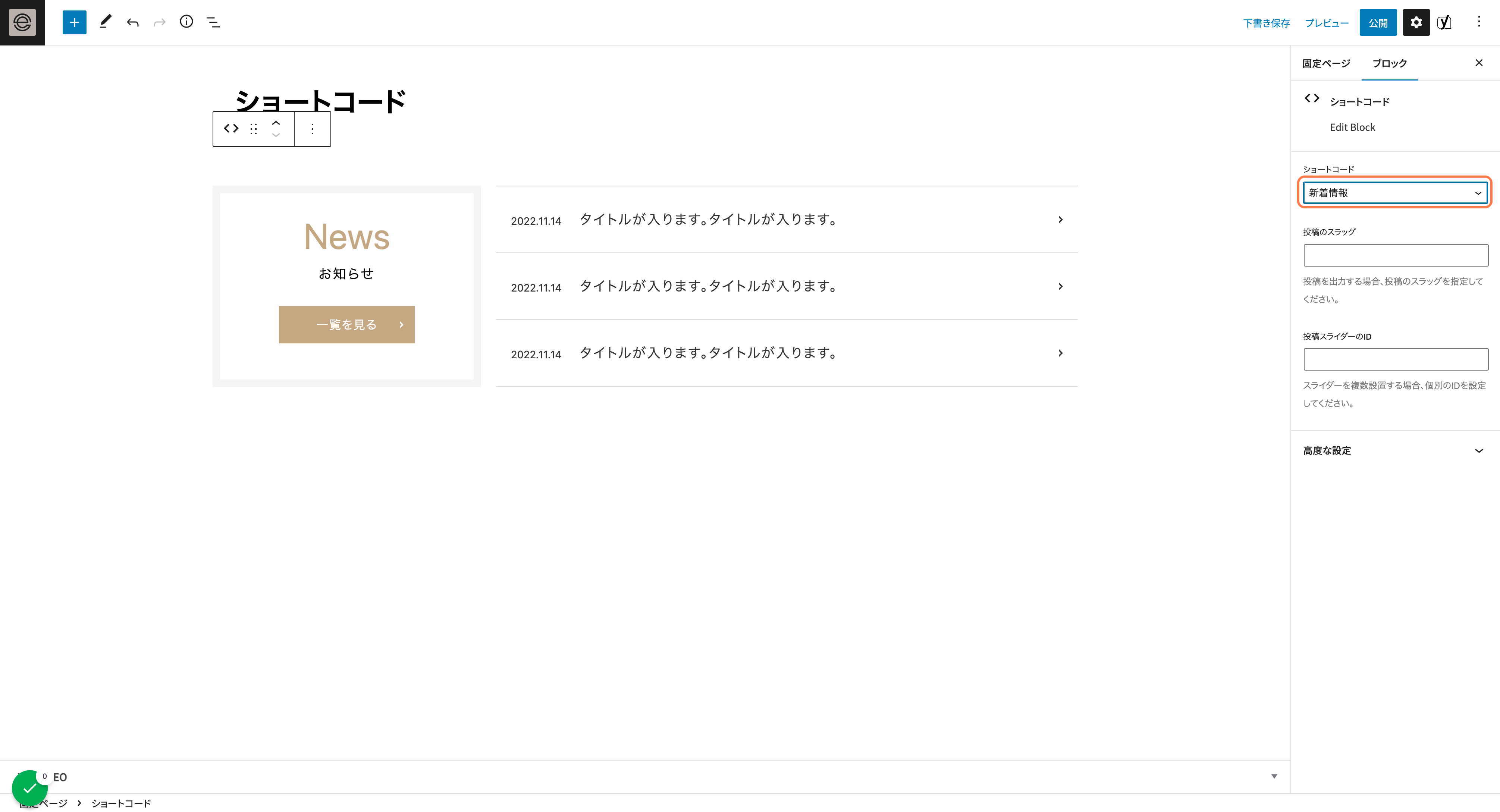Expand the 高度な設定 panel
This screenshot has width=1500, height=812.
(x=1394, y=450)
